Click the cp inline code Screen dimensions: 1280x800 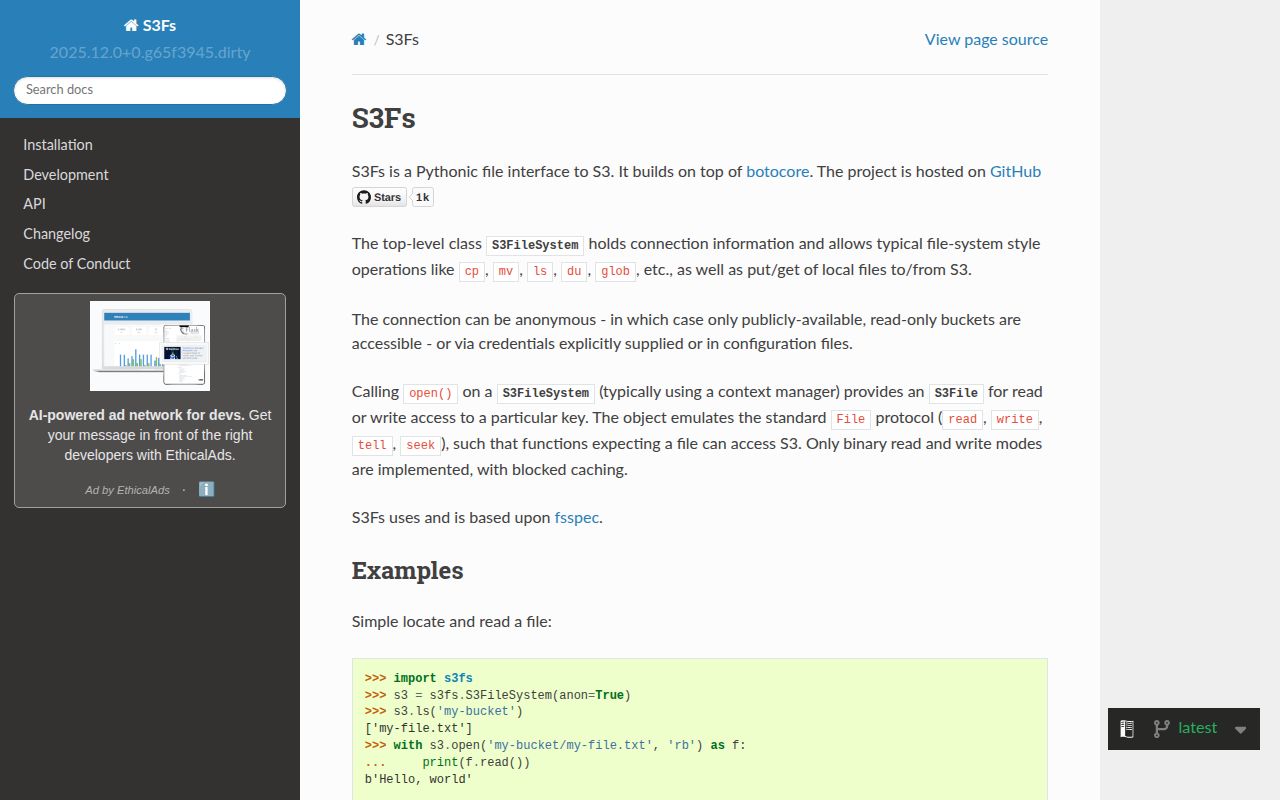[x=472, y=271]
